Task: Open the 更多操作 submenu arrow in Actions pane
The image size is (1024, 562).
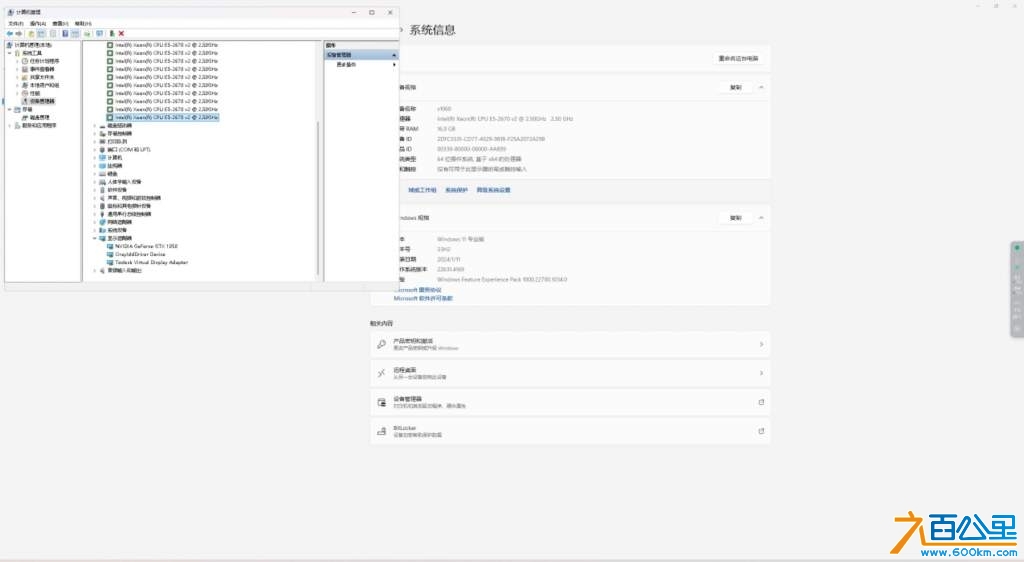Action: point(394,65)
